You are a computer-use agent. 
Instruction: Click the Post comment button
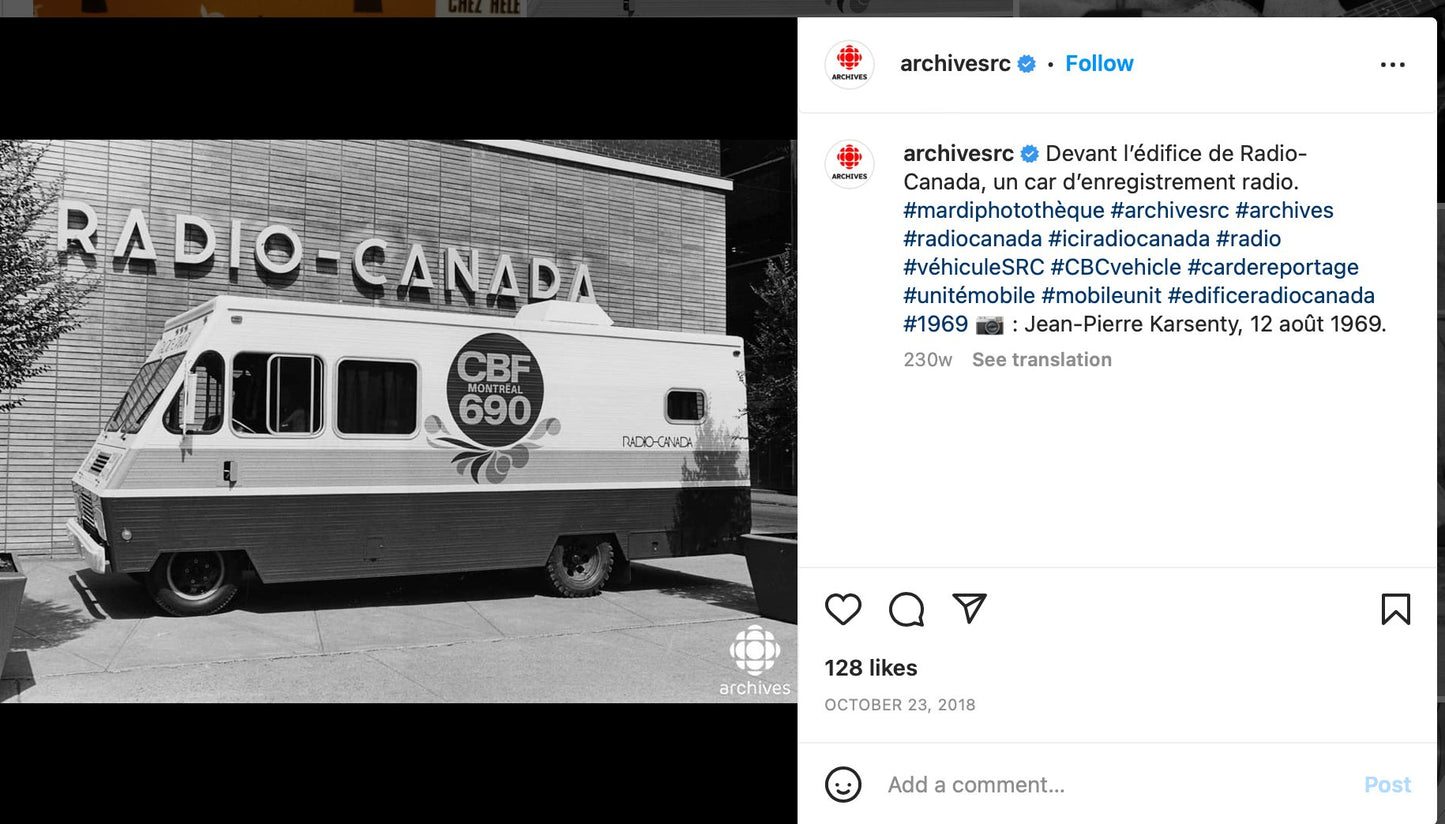click(x=1387, y=785)
